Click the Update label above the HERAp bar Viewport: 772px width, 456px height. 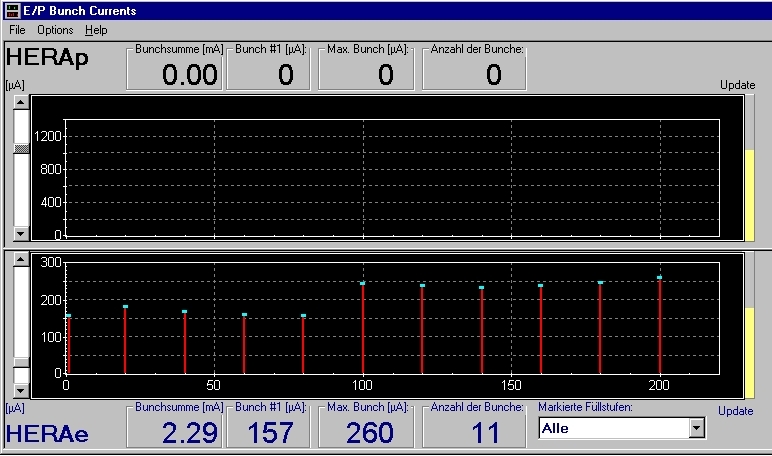tap(738, 85)
